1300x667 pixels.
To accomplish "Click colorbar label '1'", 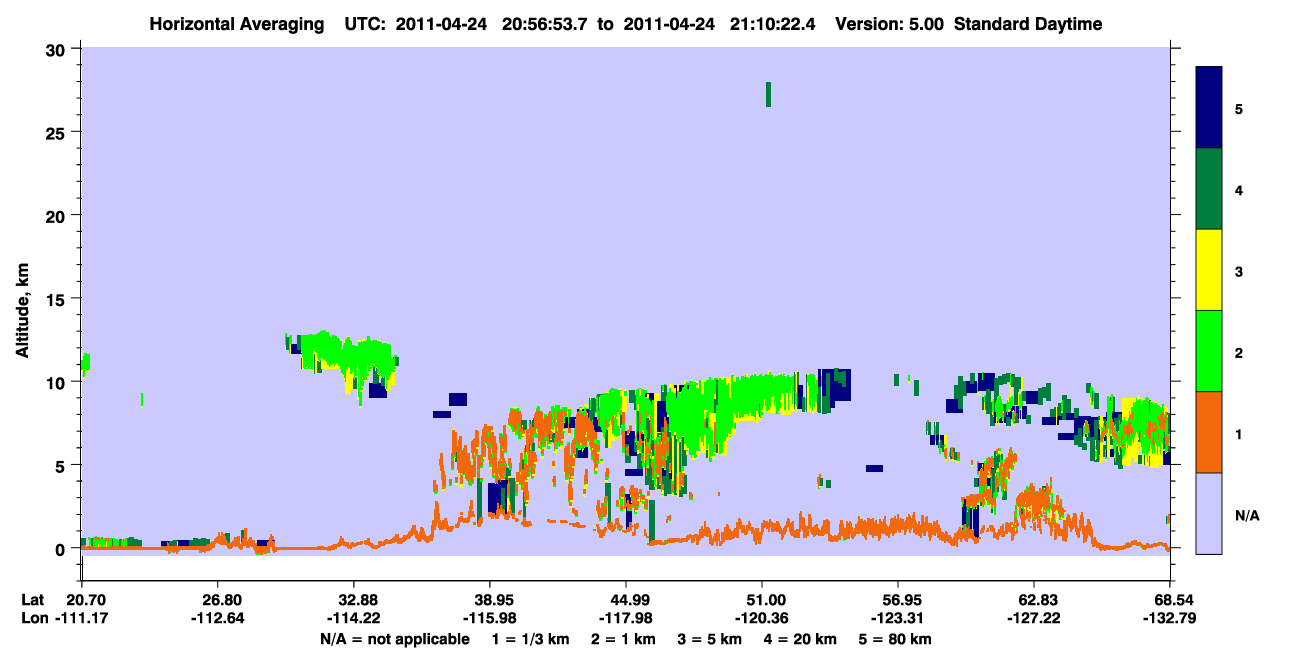I will pyautogui.click(x=1238, y=433).
